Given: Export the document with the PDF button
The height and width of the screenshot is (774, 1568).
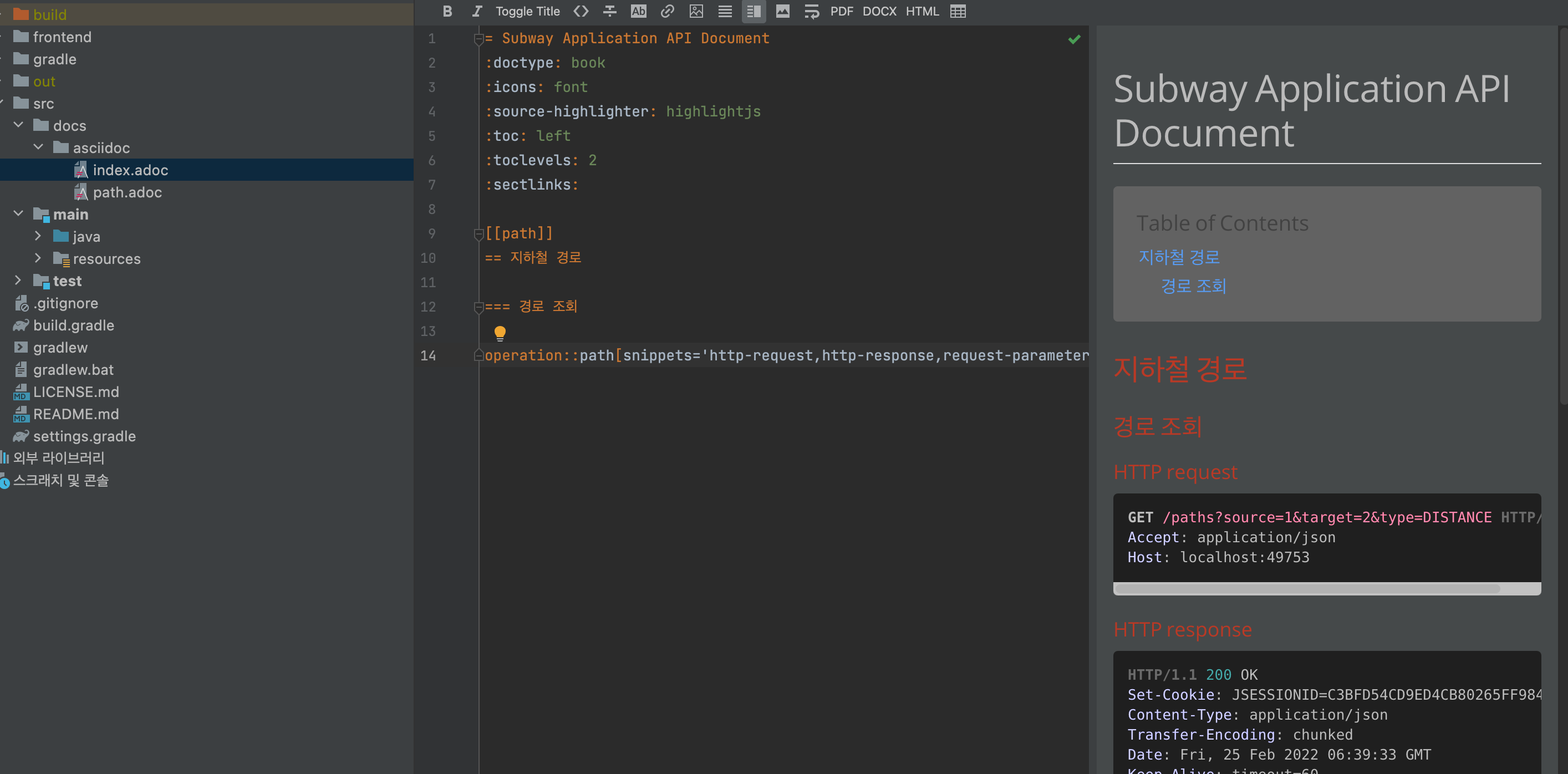Looking at the screenshot, I should (841, 11).
